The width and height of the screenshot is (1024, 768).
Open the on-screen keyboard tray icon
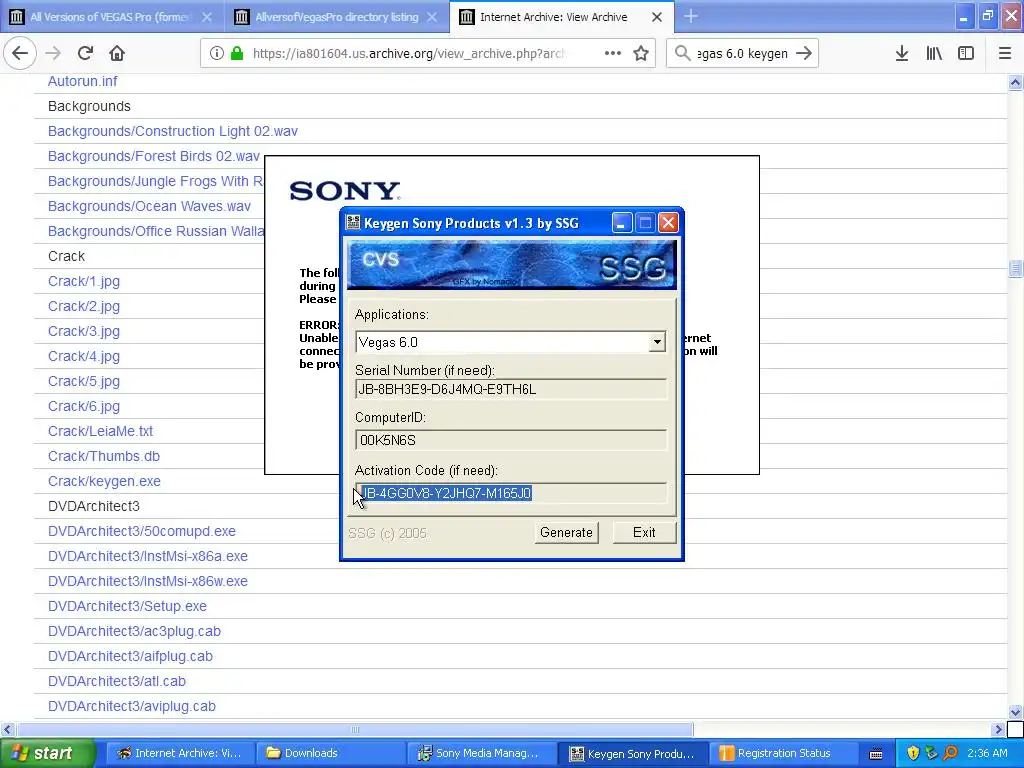pos(876,754)
